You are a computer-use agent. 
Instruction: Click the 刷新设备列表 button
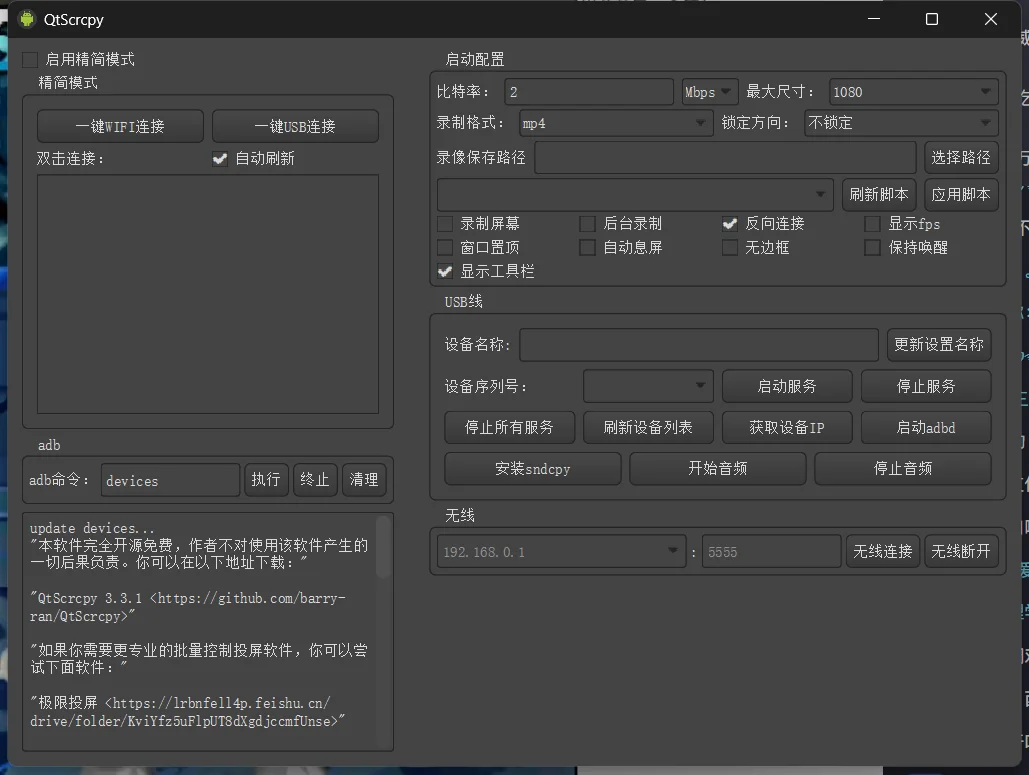click(x=648, y=427)
